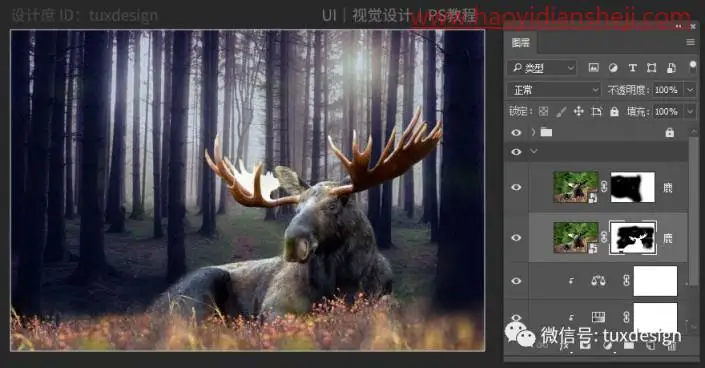Click mask link of gradient map layer
Viewport: 705px width, 368px height.
(x=626, y=317)
